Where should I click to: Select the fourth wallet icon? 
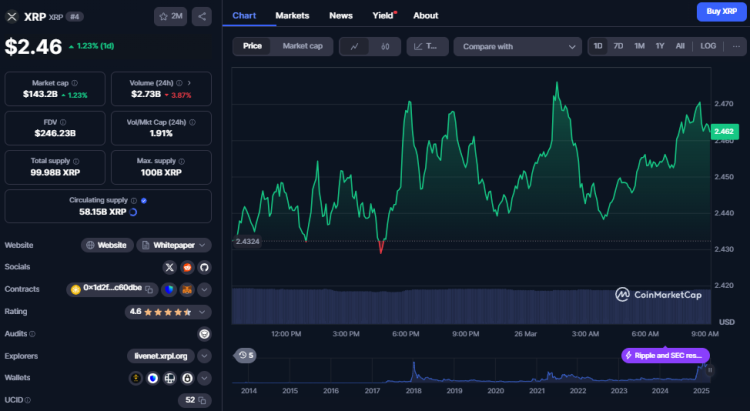coord(187,378)
